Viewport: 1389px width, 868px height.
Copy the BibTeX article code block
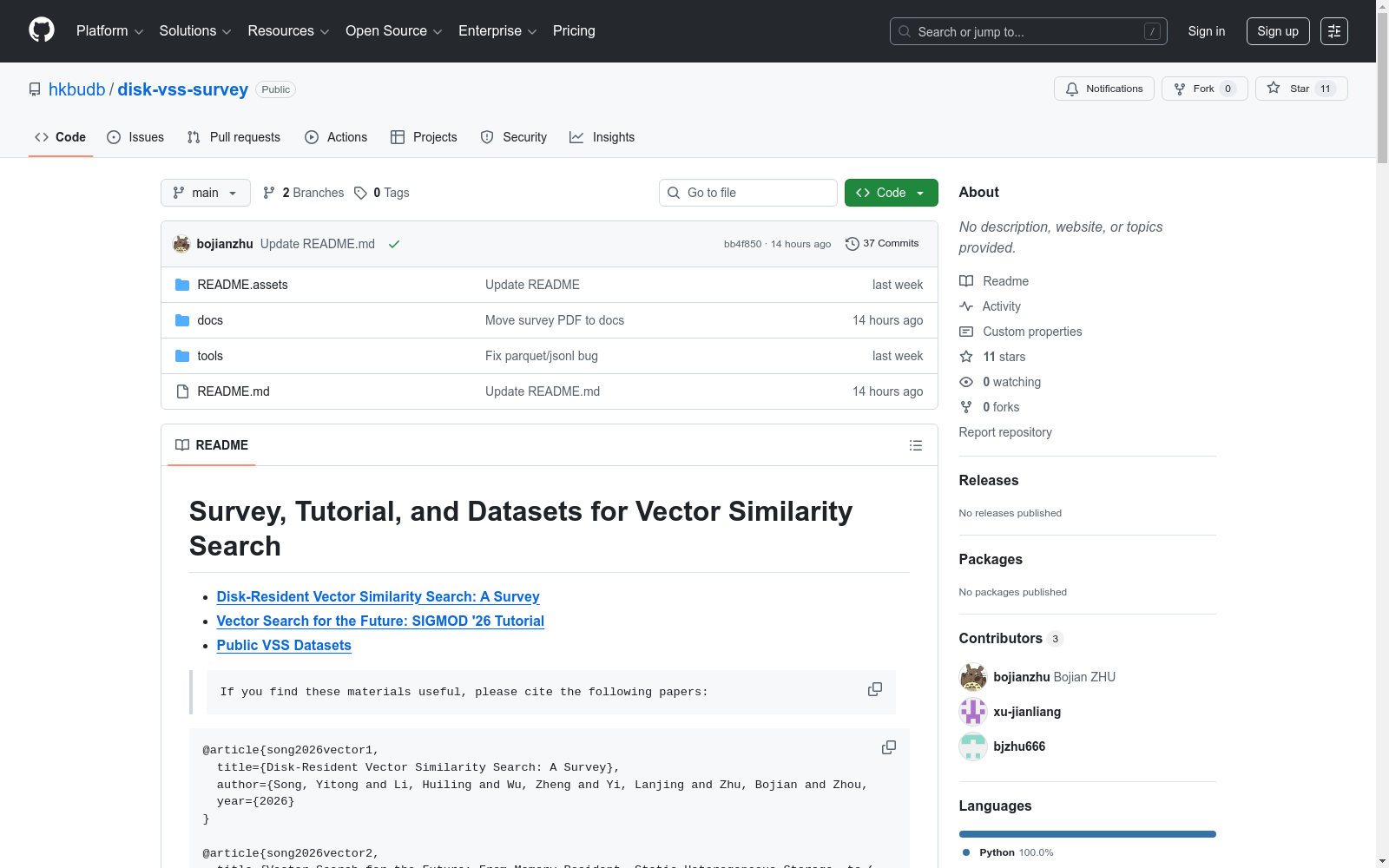(889, 747)
